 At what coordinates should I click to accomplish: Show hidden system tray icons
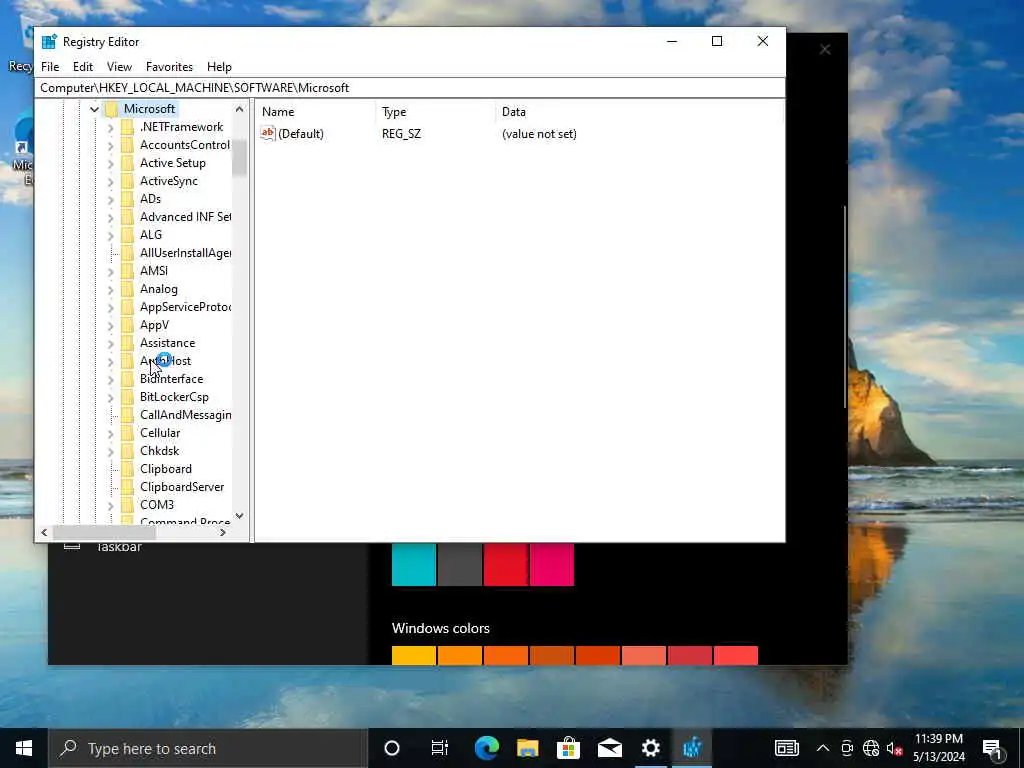(823, 748)
